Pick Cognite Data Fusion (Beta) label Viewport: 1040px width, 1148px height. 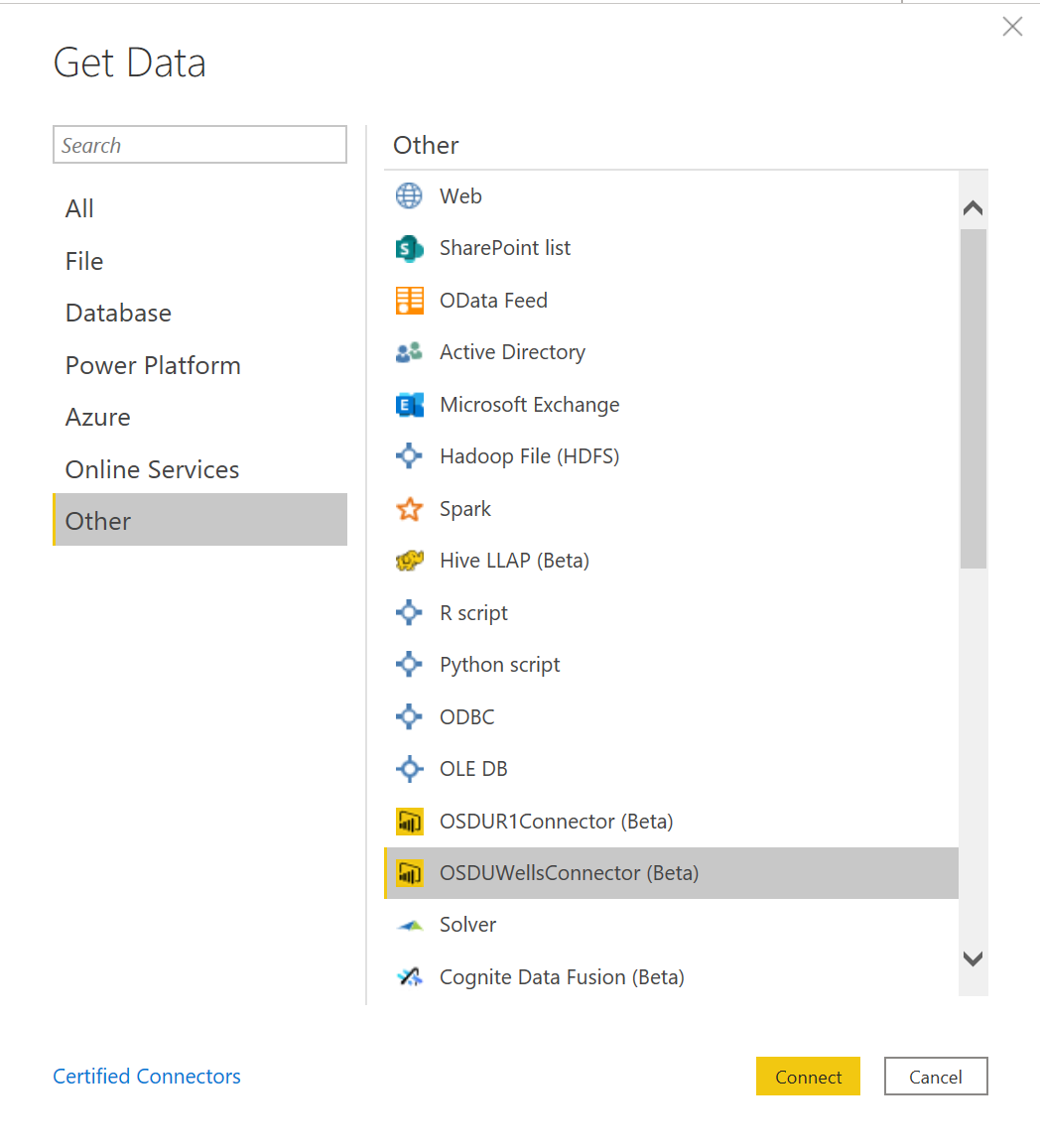pyautogui.click(x=562, y=977)
